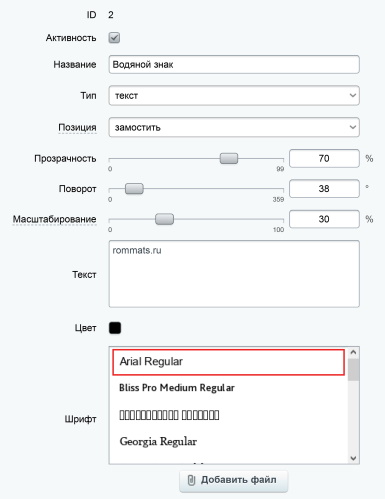Click the font list scroll up arrow
Viewport: 385px width, 499px height.
[353, 352]
